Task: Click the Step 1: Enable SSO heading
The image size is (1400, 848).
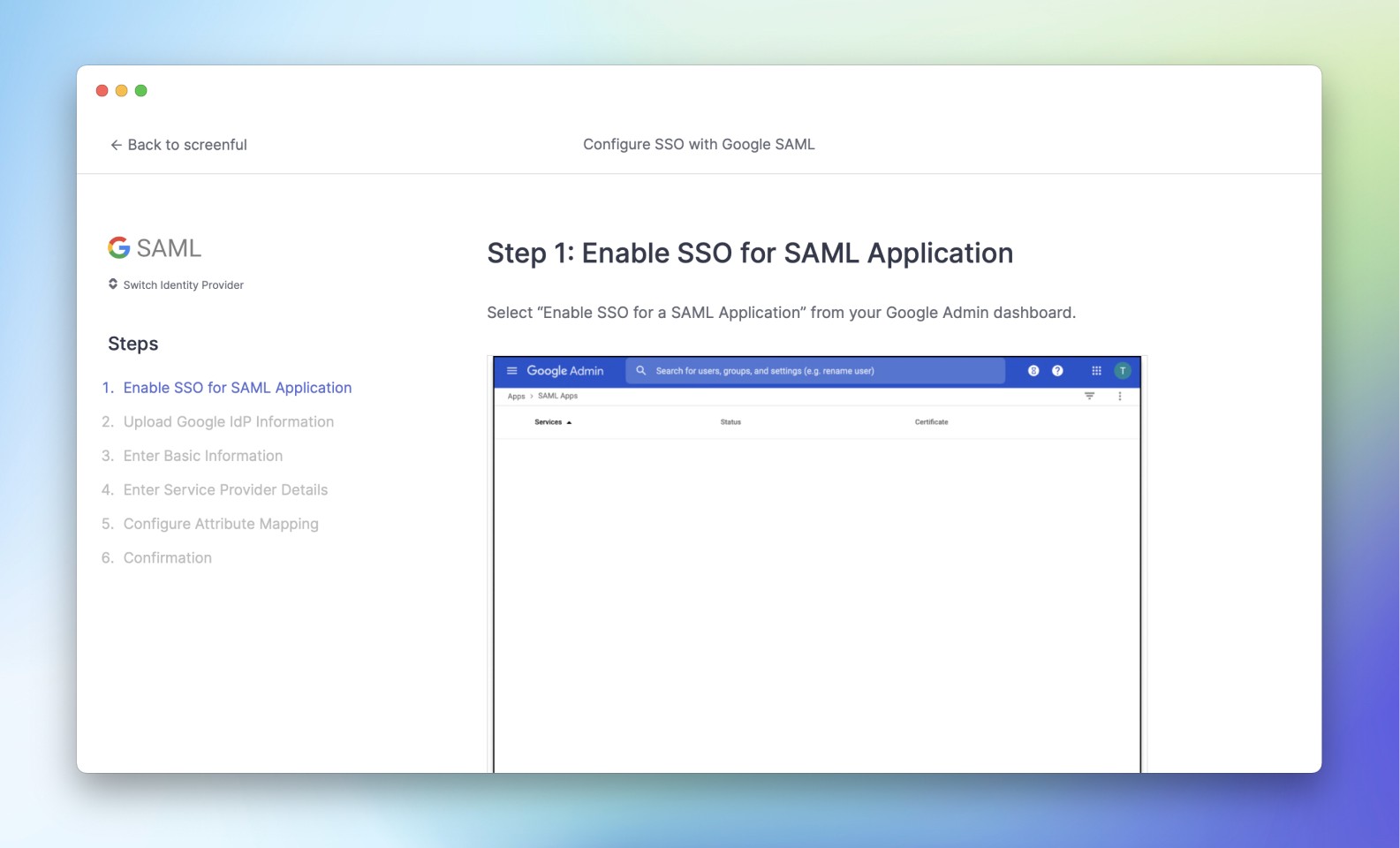Action: [x=750, y=254]
